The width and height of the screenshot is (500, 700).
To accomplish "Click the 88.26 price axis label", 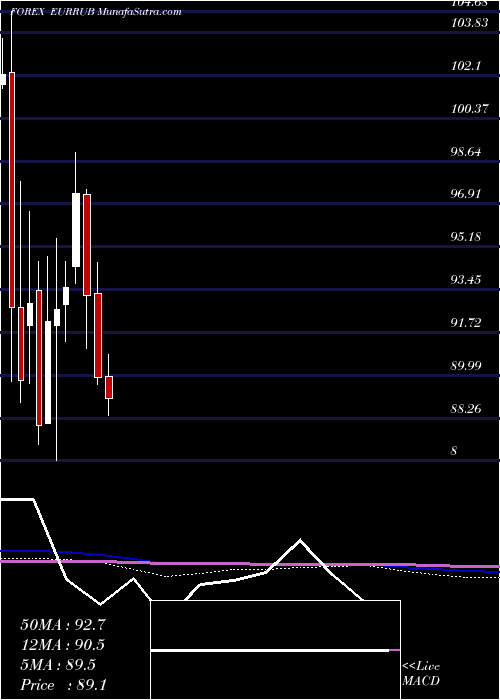I will click(x=466, y=408).
